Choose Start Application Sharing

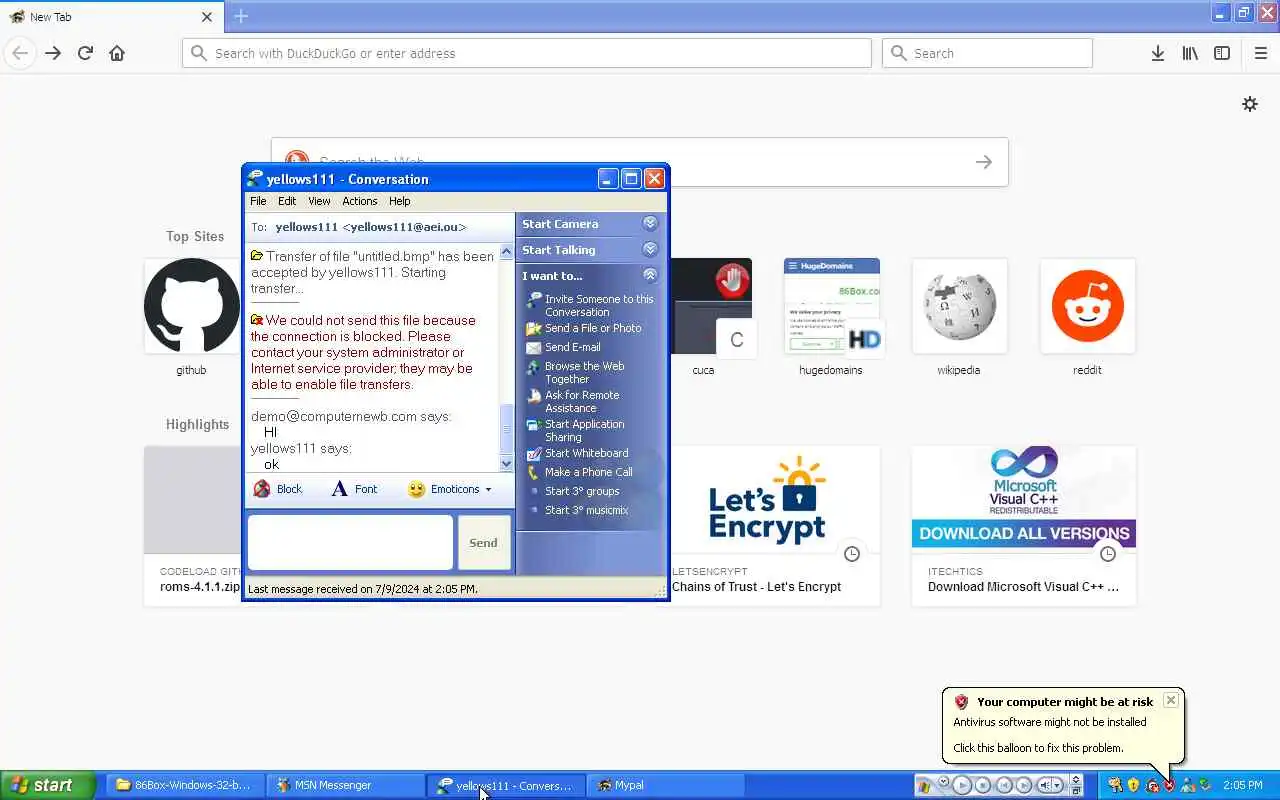tap(576, 430)
